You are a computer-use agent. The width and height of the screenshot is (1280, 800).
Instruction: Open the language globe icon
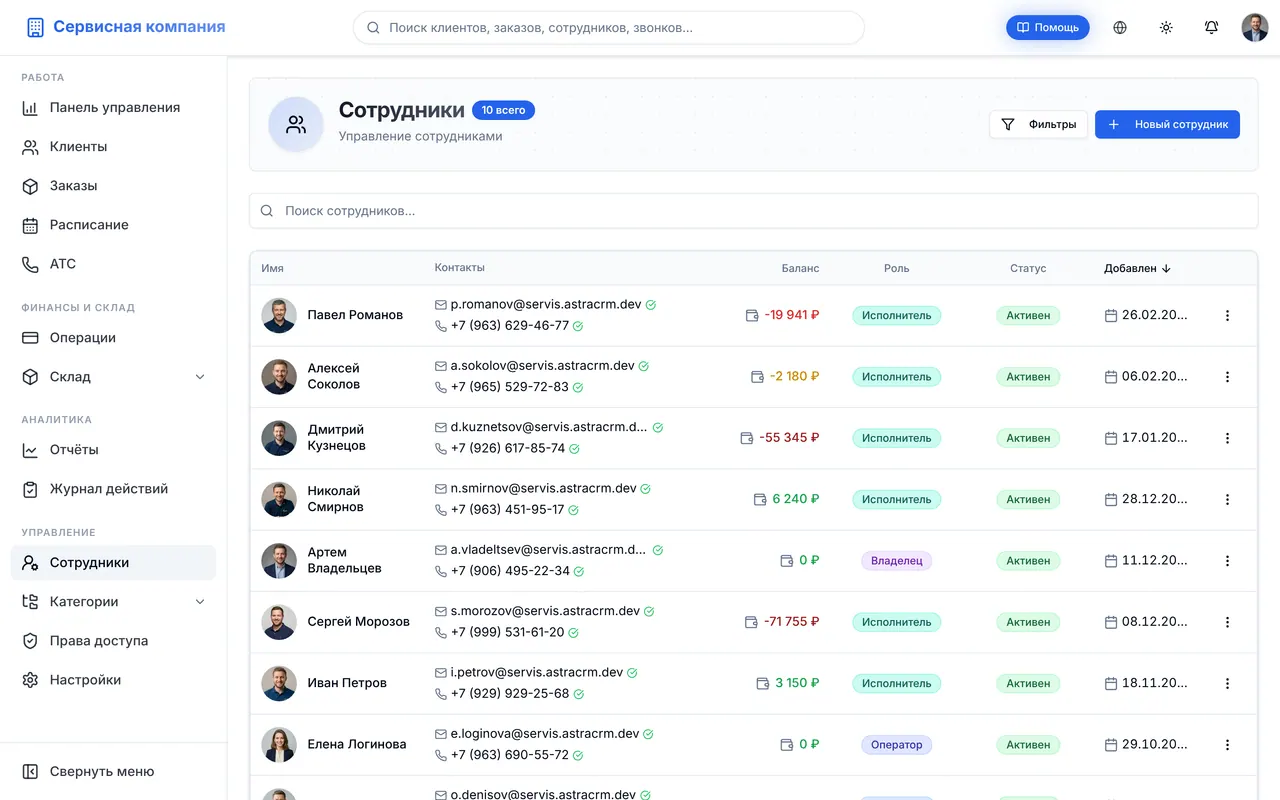coord(1120,28)
